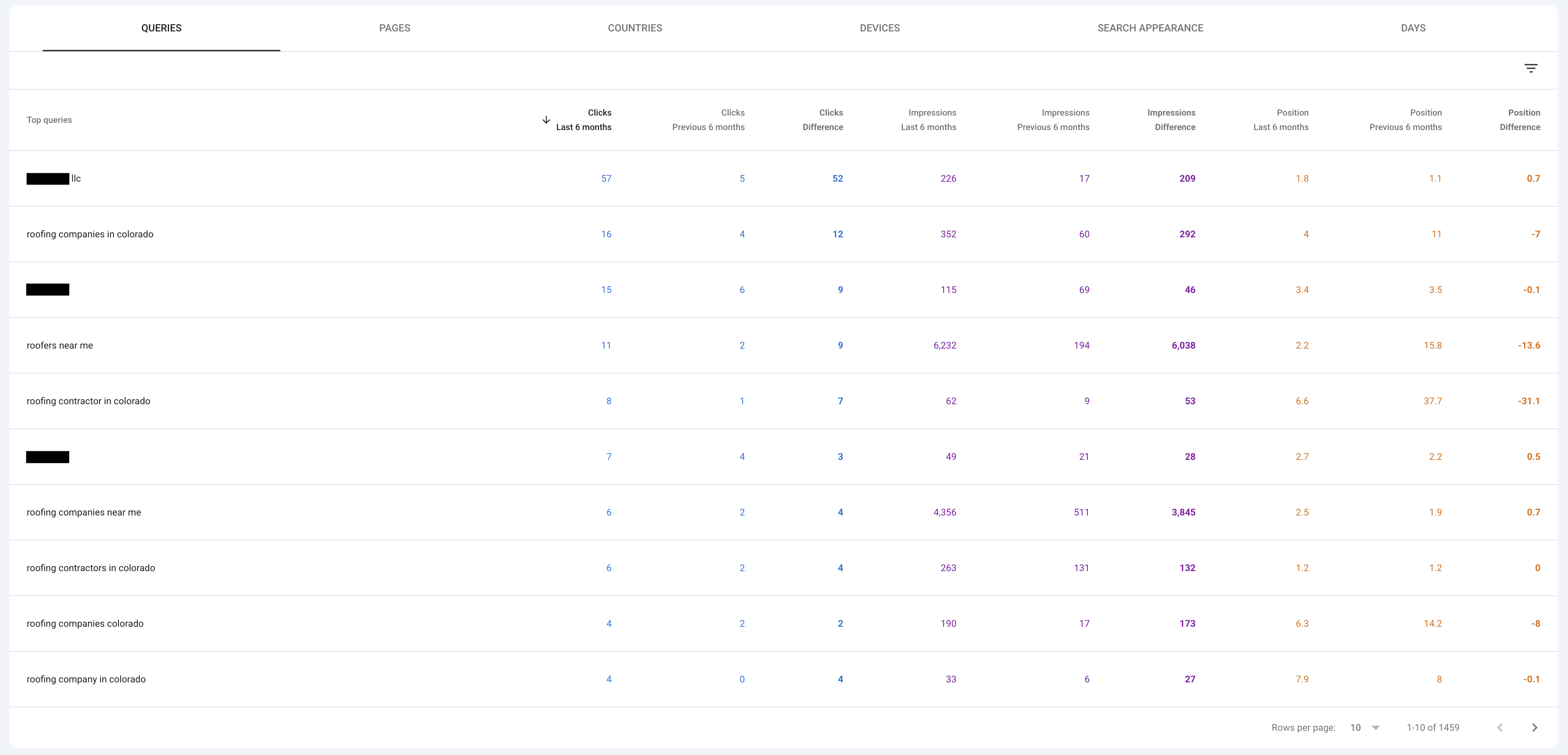Select query 'roofing companies colorado'
Viewport: 1568px width, 755px height.
pos(85,624)
